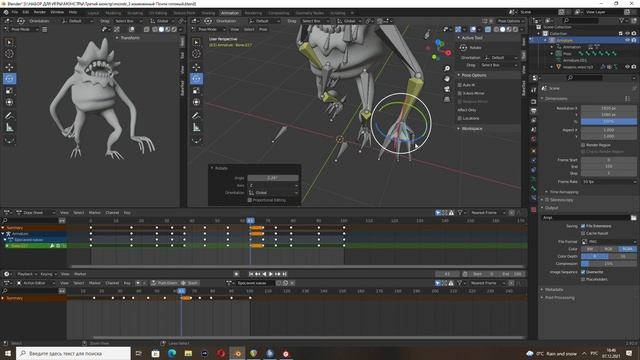Select the Rotate tool in left viewport toolbar
640x360 pixels.
(9, 79)
